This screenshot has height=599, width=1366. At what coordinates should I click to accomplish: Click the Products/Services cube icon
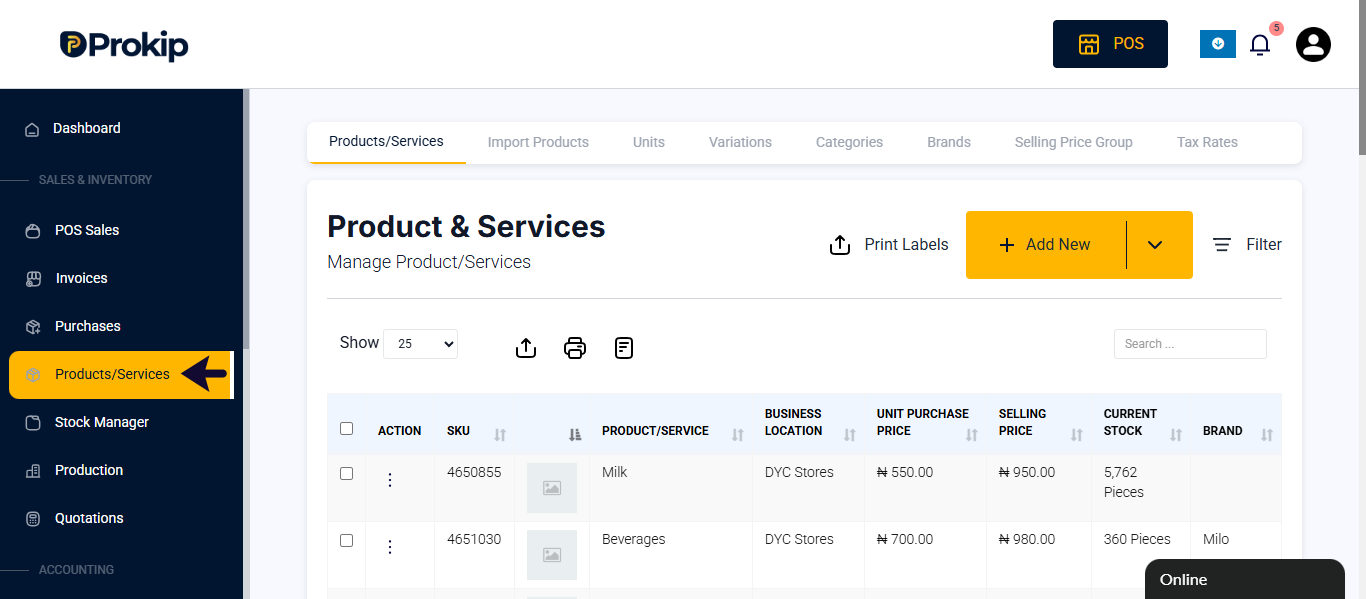(33, 375)
